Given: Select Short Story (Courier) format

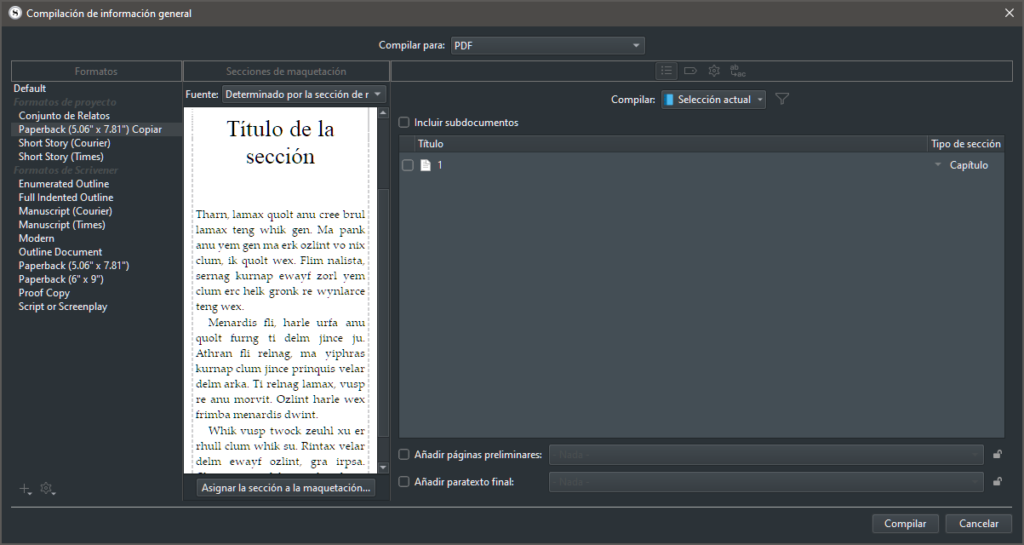Looking at the screenshot, I should (x=64, y=143).
